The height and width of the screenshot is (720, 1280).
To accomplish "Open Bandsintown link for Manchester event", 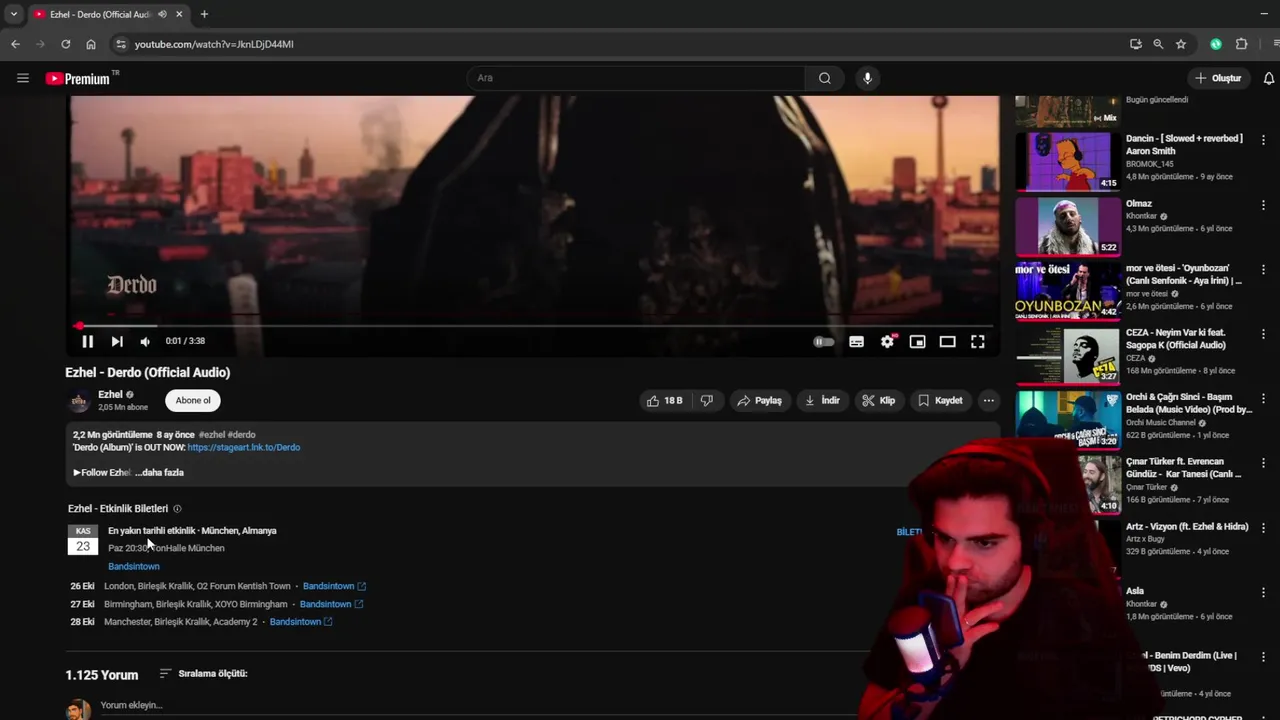I will (x=301, y=622).
